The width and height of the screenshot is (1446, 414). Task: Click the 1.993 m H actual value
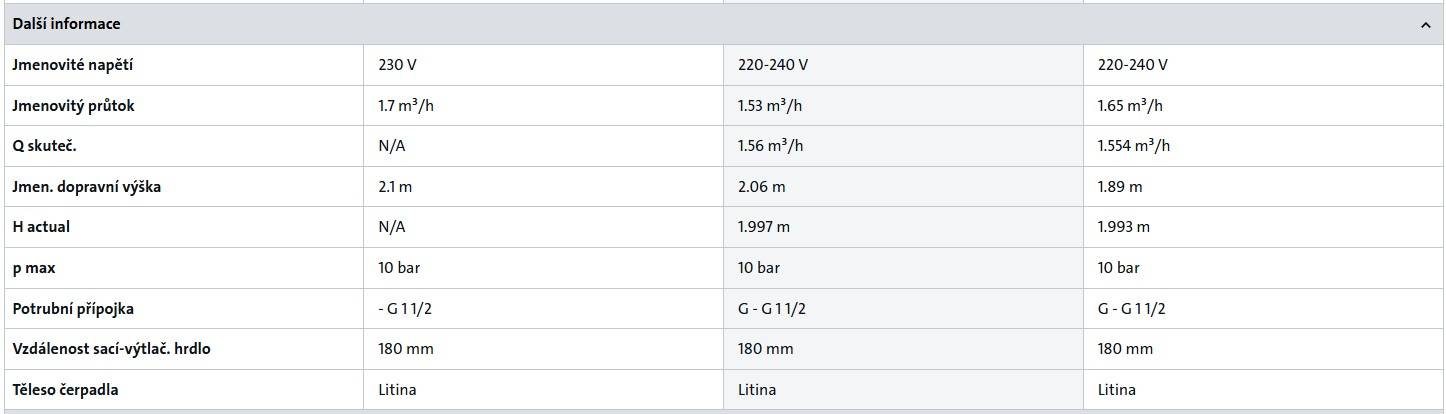1123,227
